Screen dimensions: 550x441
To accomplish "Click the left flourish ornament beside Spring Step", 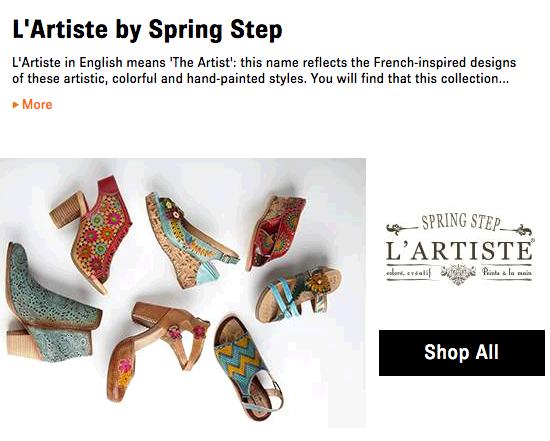I will 402,229.
